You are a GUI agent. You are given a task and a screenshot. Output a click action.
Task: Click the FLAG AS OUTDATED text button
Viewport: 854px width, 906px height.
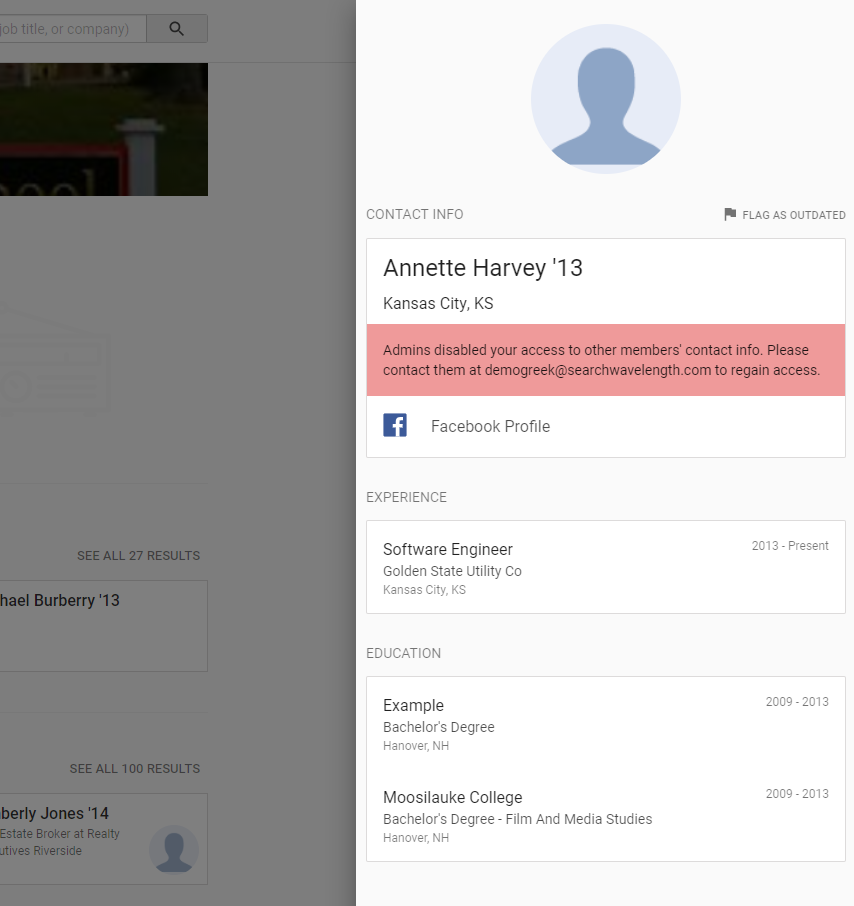793,215
